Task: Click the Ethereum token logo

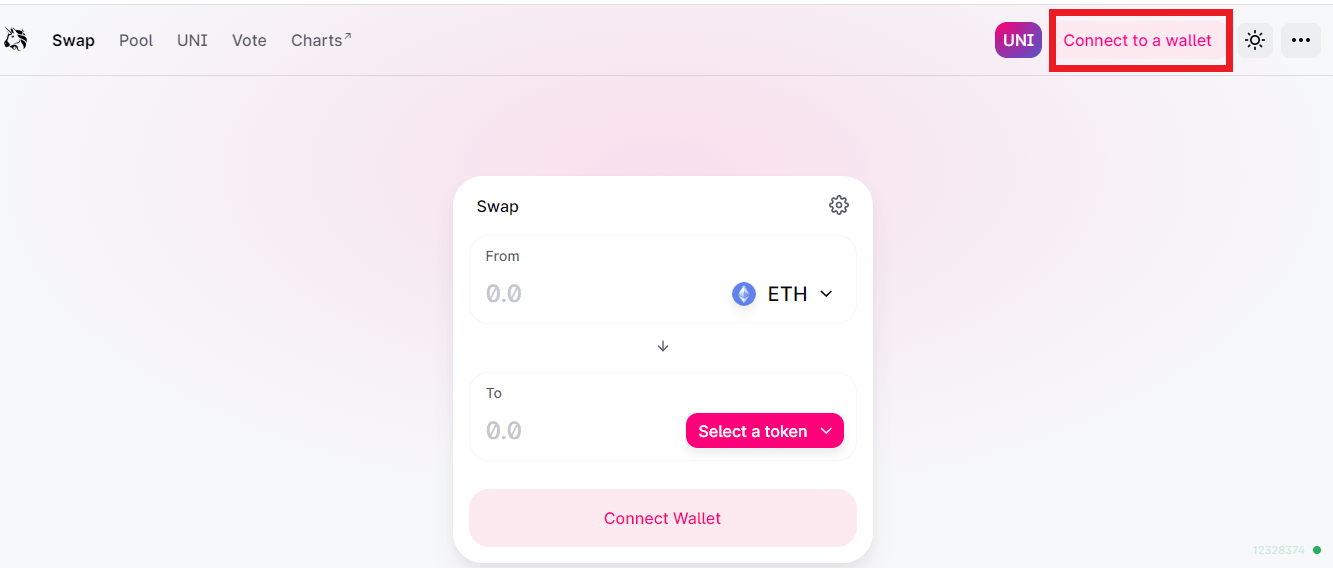Action: [744, 294]
